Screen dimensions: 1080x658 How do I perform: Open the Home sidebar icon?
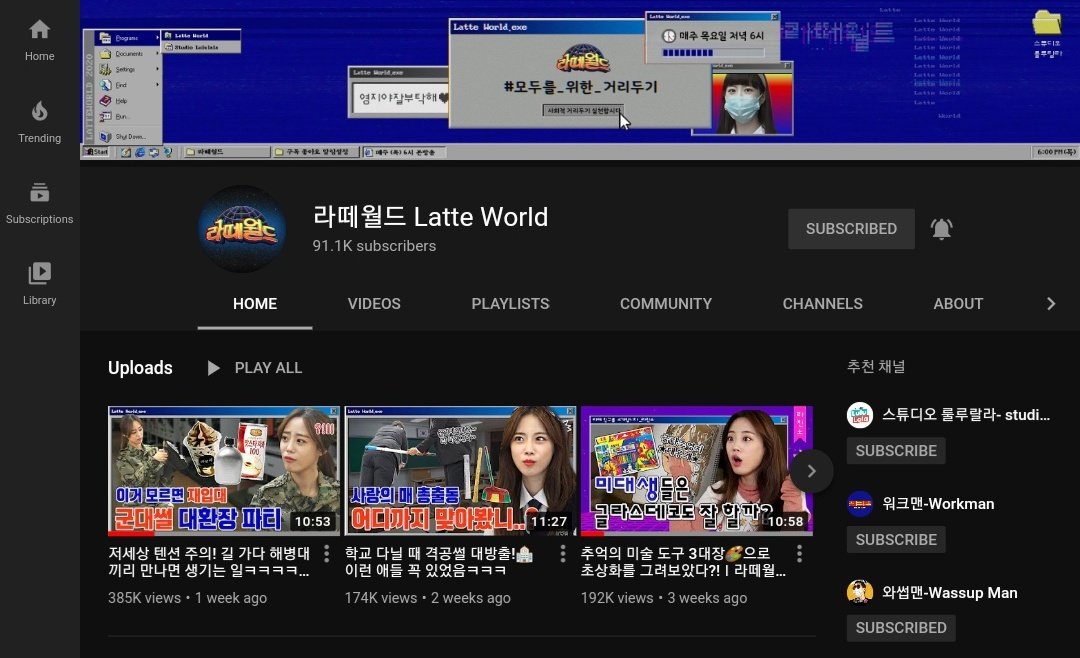pos(39,30)
